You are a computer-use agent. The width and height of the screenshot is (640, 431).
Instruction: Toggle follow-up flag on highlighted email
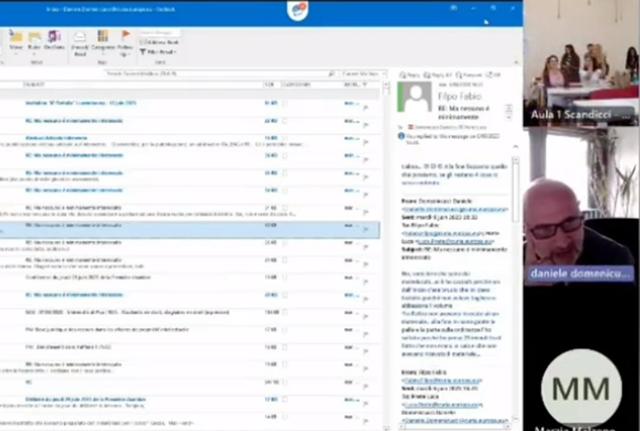click(x=366, y=226)
